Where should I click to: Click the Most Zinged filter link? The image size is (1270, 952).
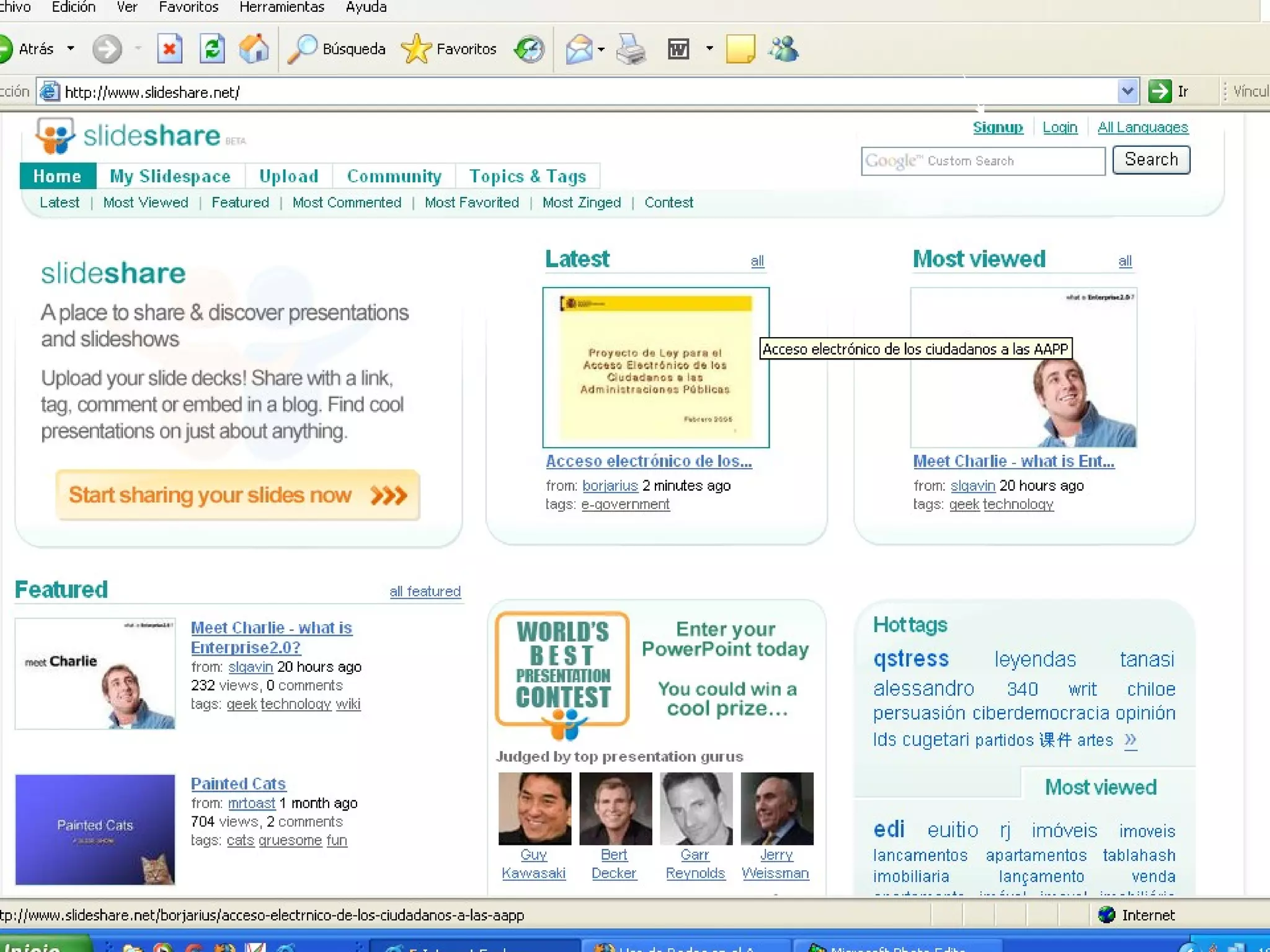[x=581, y=203]
